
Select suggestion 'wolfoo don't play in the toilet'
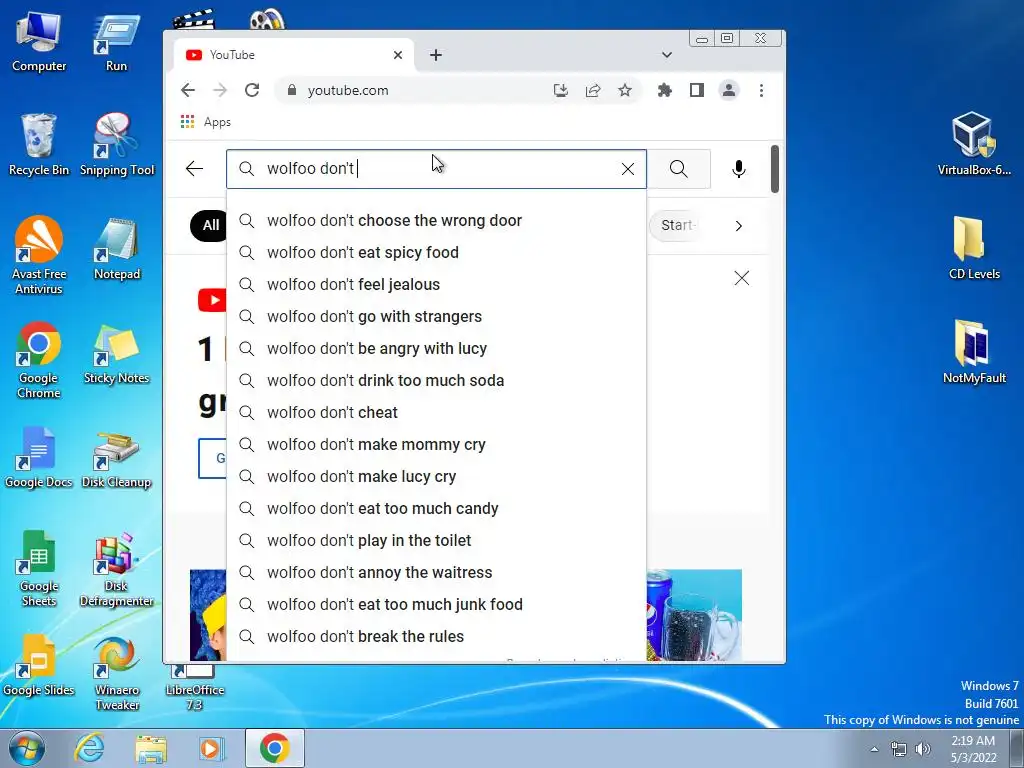click(x=437, y=541)
